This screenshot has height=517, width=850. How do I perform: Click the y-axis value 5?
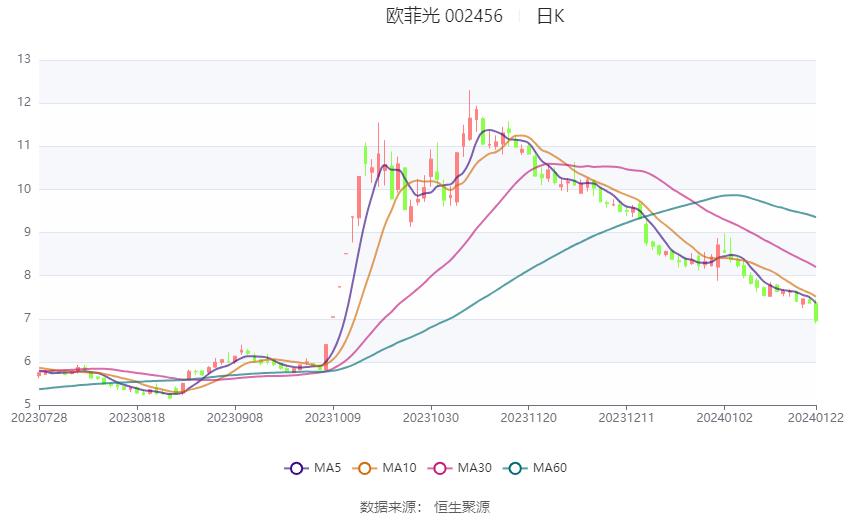pyautogui.click(x=27, y=404)
